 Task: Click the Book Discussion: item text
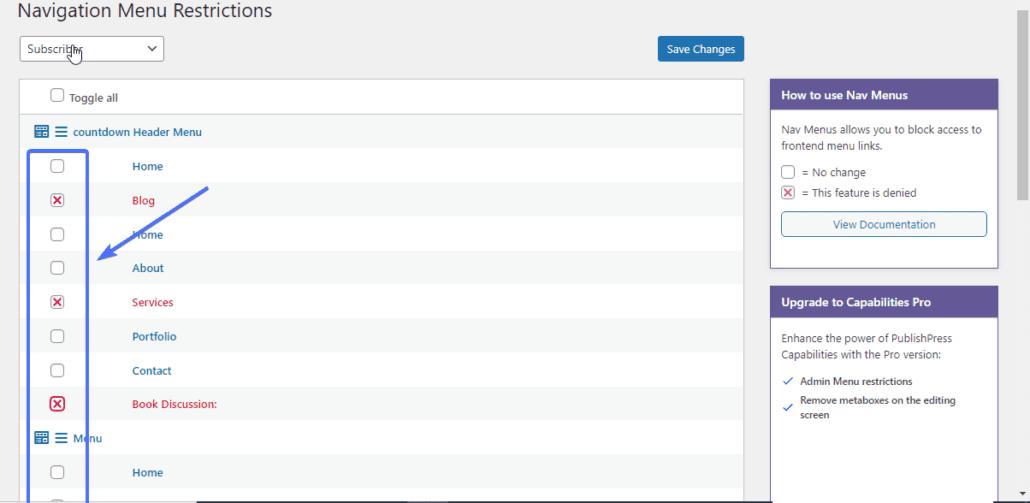(175, 405)
